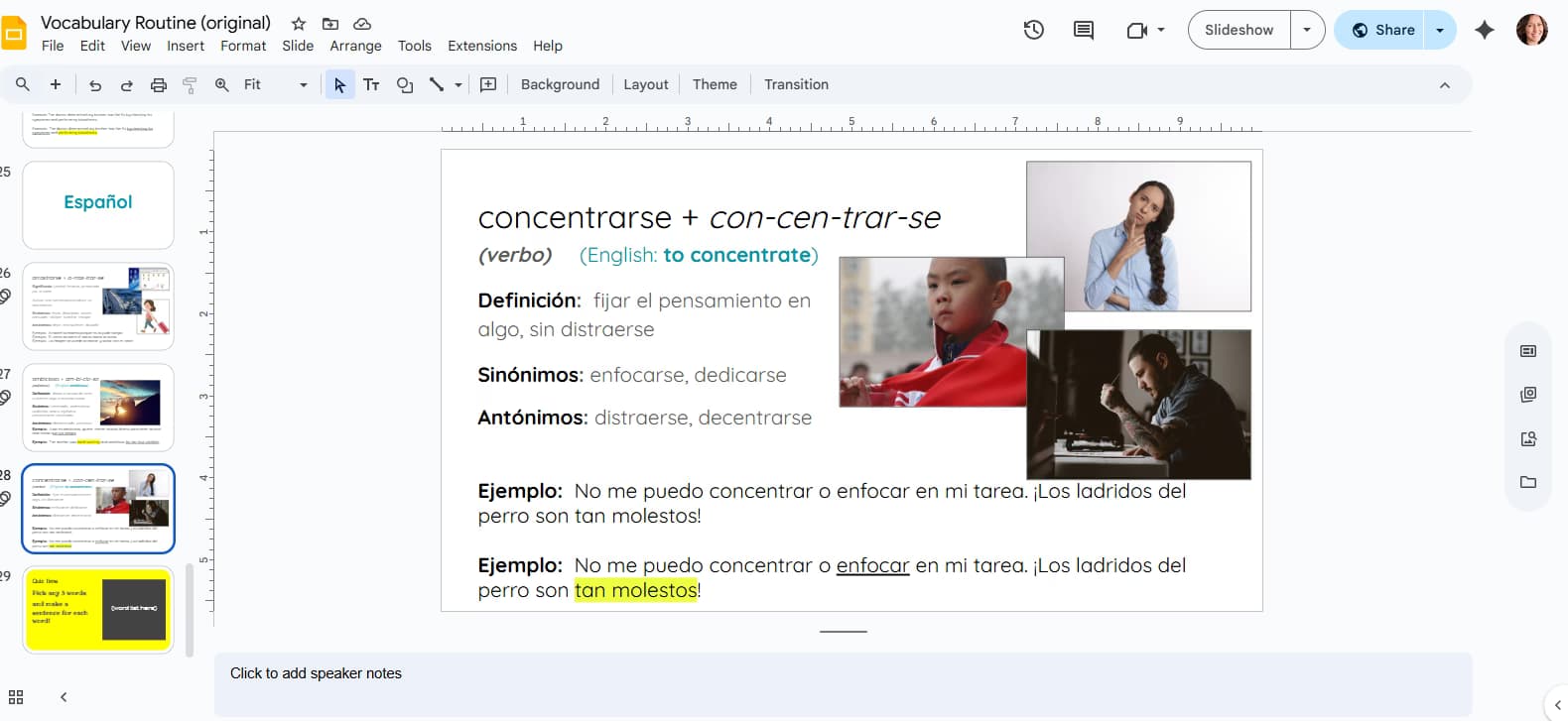Choose the Select arrow tool
The width and height of the screenshot is (1568, 721).
coord(339,85)
